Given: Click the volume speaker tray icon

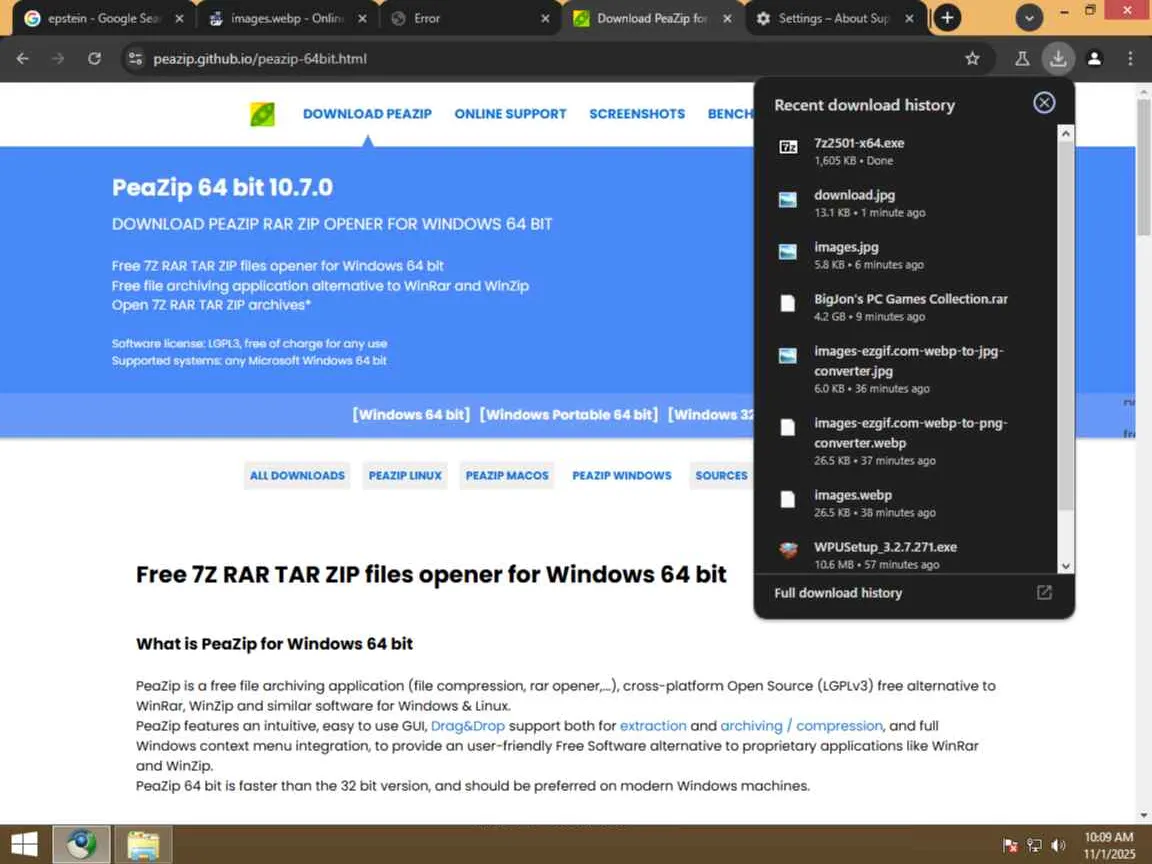Looking at the screenshot, I should (1058, 845).
